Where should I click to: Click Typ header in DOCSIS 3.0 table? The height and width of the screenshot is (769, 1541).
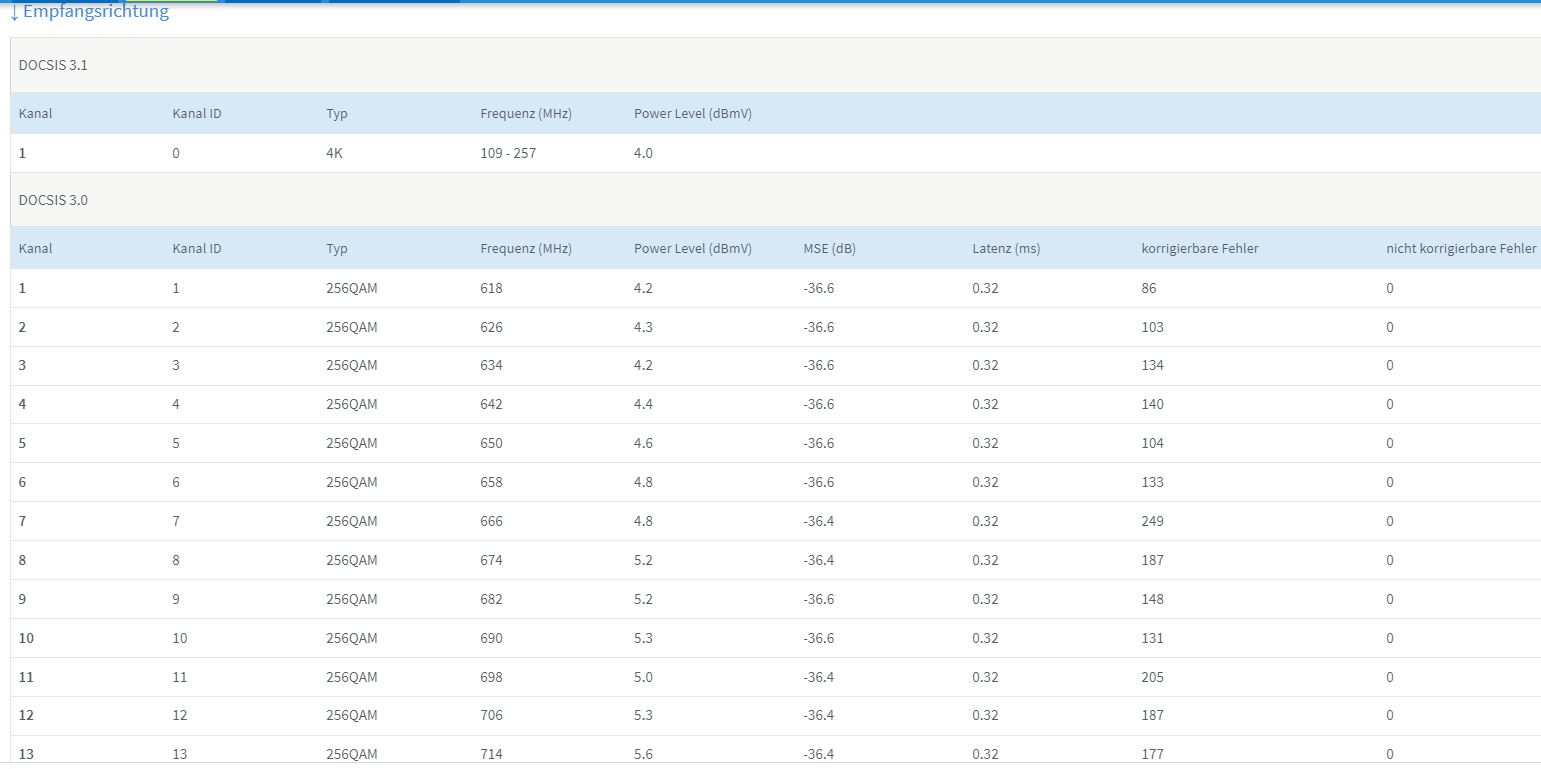(337, 249)
